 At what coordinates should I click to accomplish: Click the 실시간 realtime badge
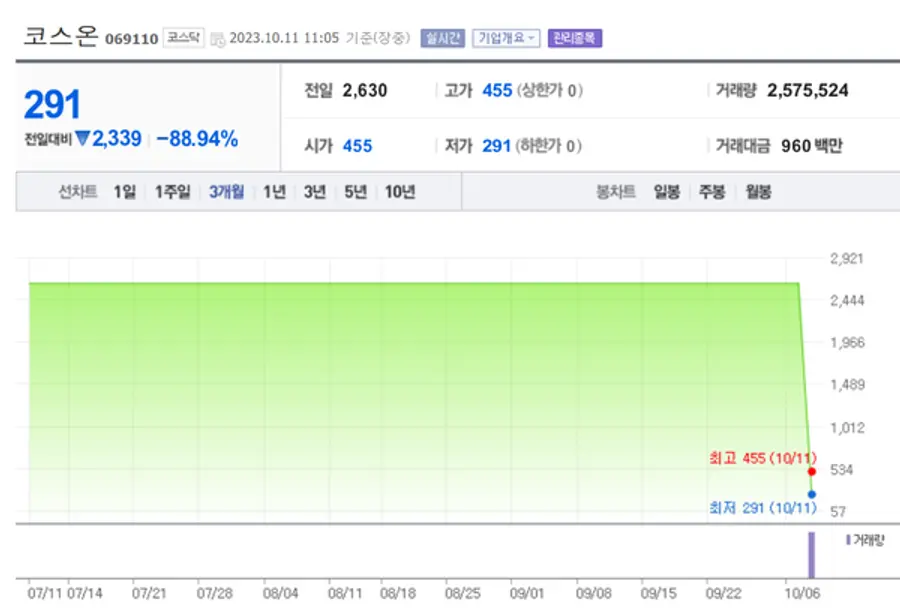point(443,38)
